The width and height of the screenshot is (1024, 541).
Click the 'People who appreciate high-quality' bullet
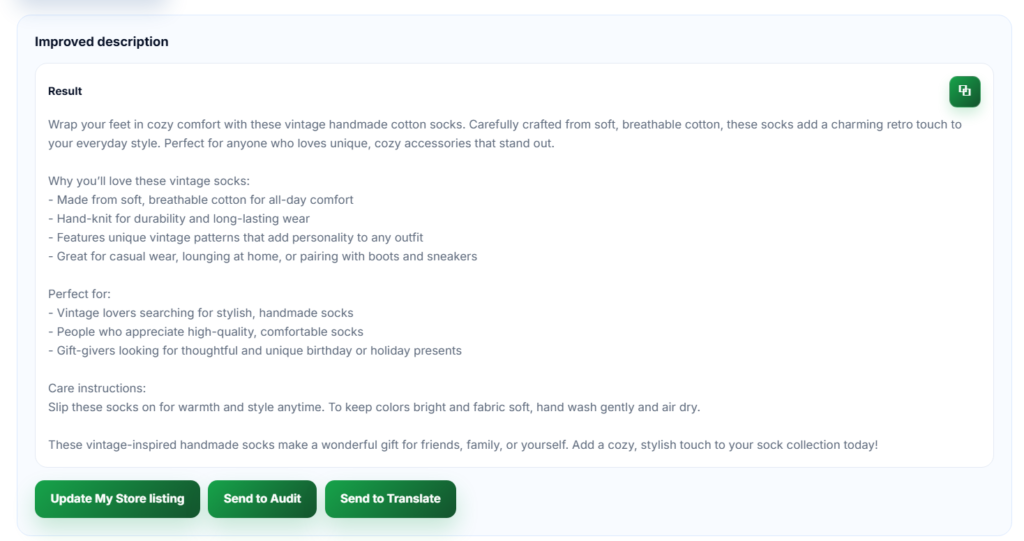coord(206,332)
